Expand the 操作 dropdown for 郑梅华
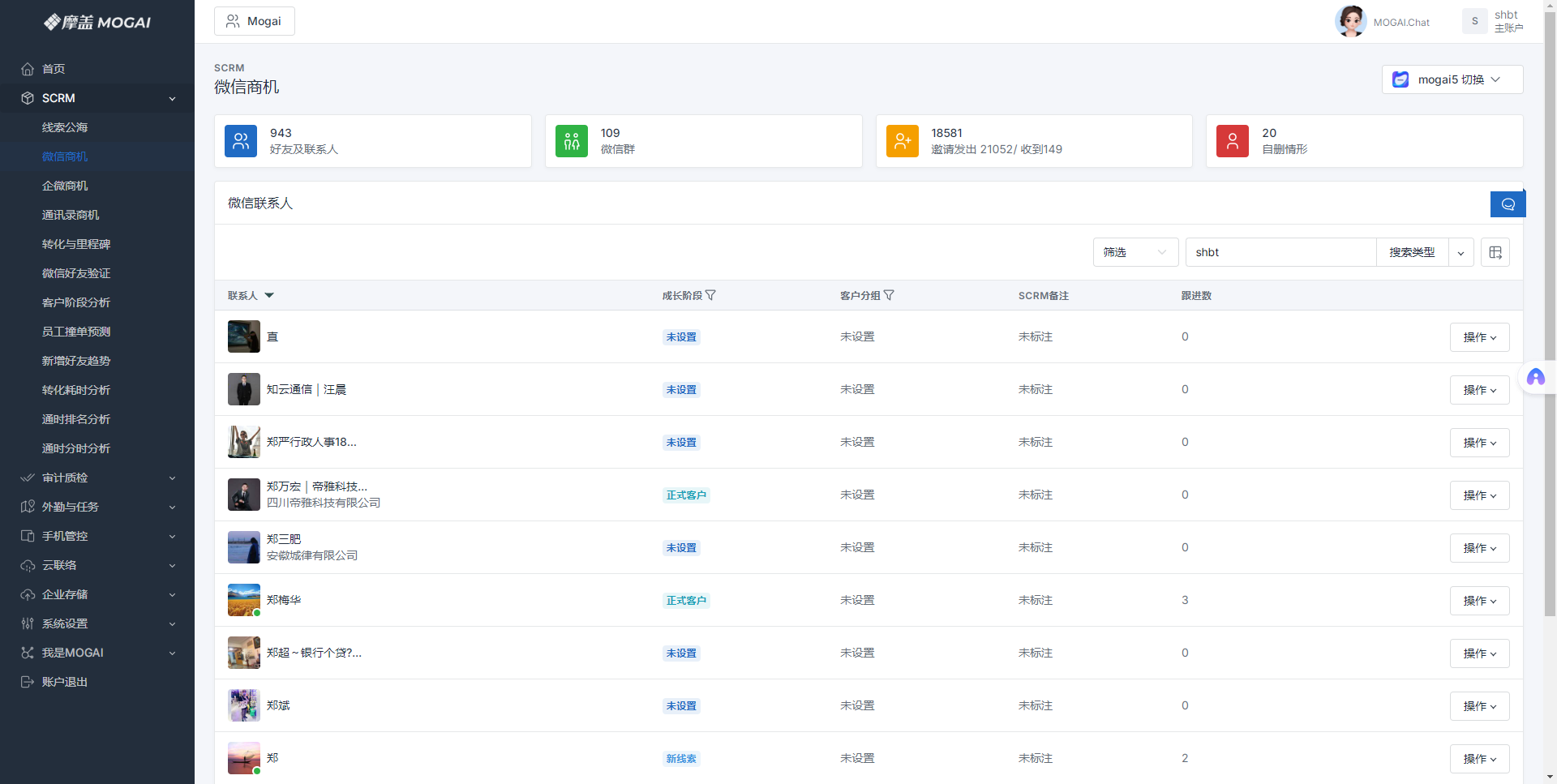 1479,601
